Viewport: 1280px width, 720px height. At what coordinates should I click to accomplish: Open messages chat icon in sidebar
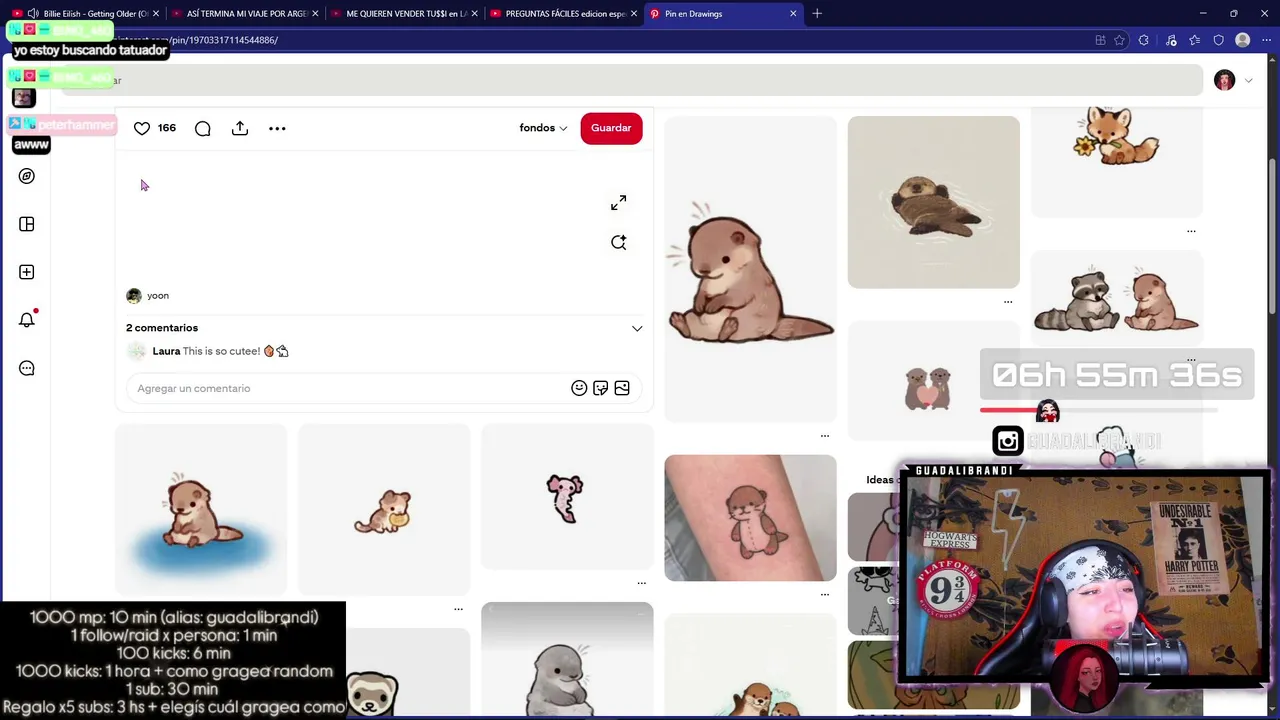pyautogui.click(x=27, y=368)
